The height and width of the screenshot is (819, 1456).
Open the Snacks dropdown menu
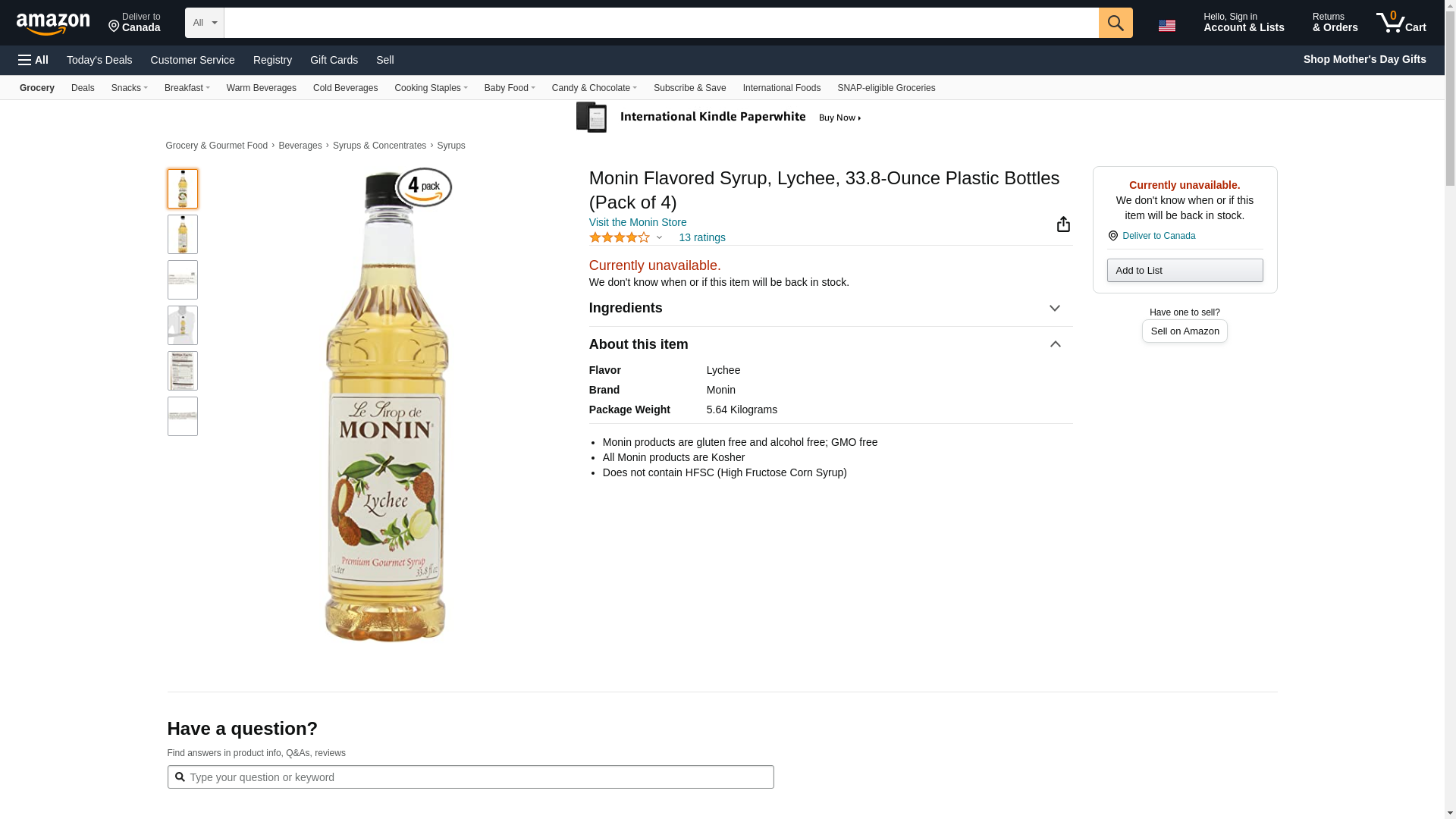(129, 88)
